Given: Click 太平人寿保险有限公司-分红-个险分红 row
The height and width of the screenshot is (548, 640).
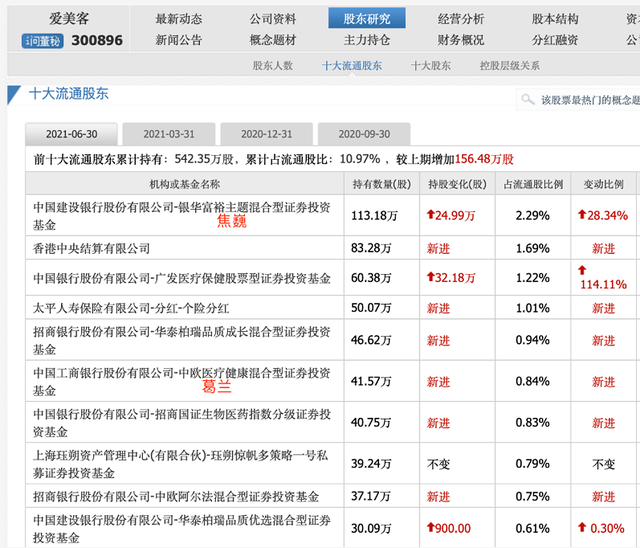Looking at the screenshot, I should 131,308.
